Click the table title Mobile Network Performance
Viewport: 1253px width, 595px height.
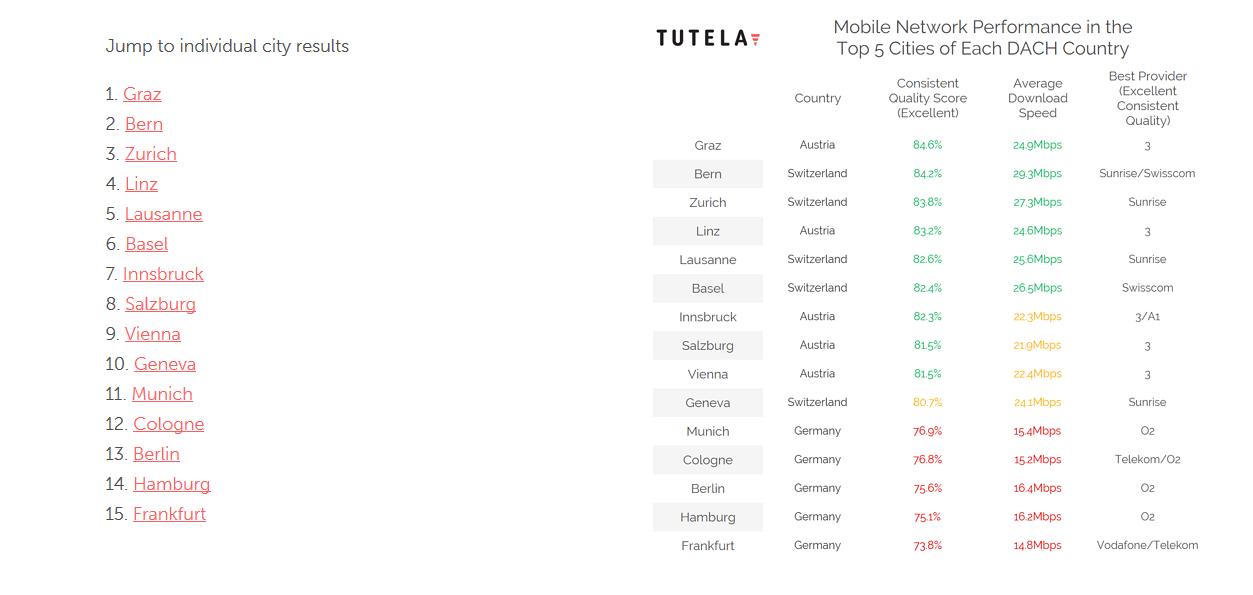(983, 38)
